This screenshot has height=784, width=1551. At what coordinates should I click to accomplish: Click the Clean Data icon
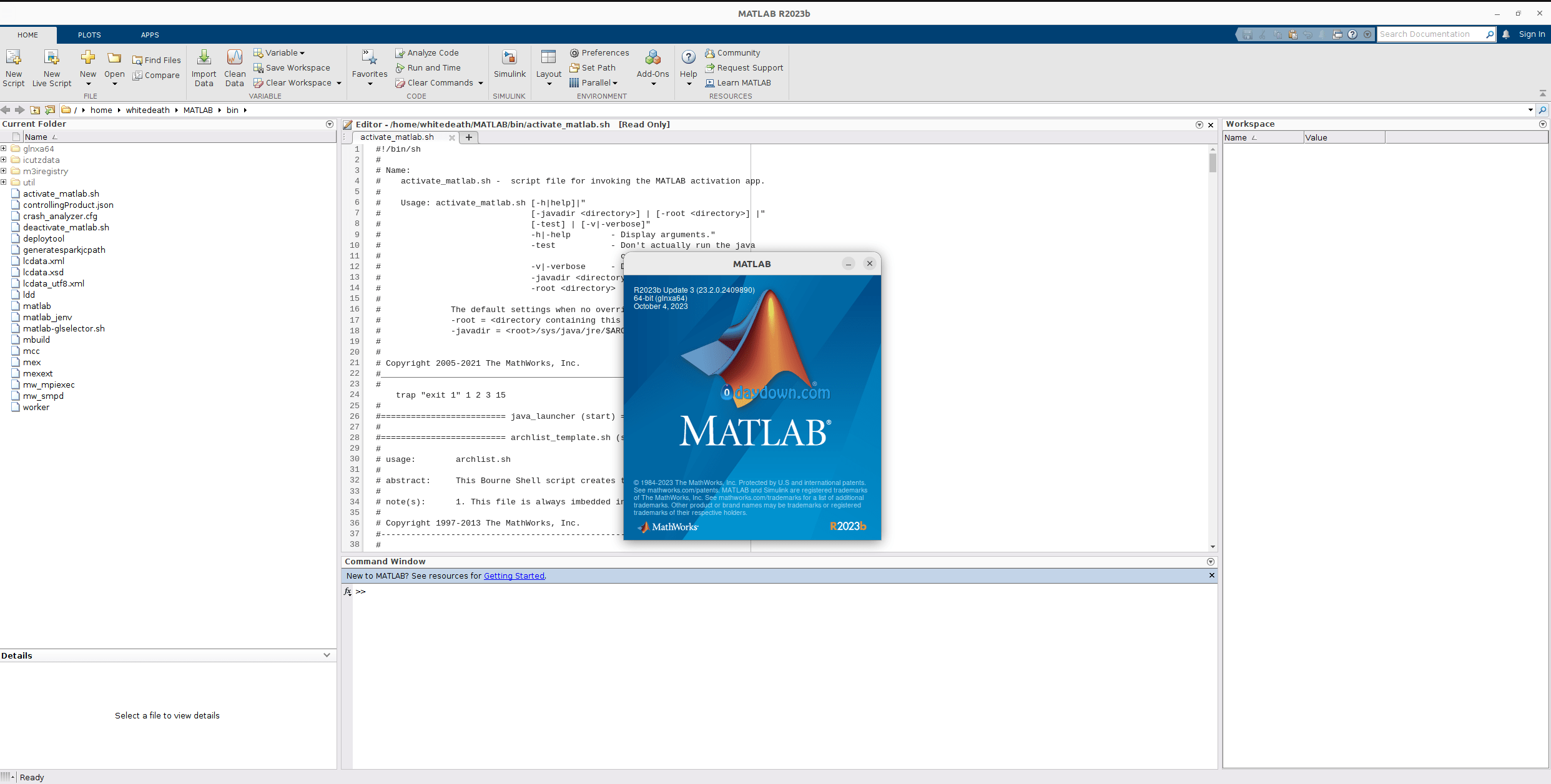(235, 57)
